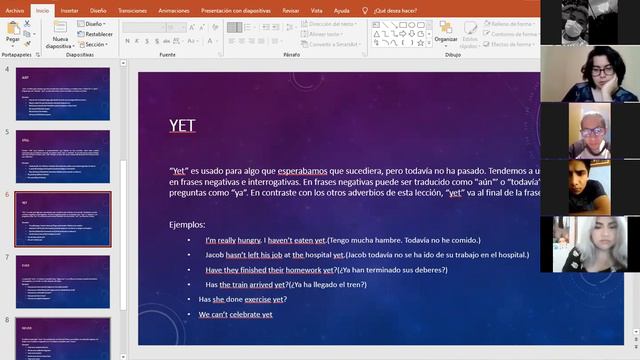The width and height of the screenshot is (640, 360).
Task: Open the font size combo box
Action: tap(177, 27)
